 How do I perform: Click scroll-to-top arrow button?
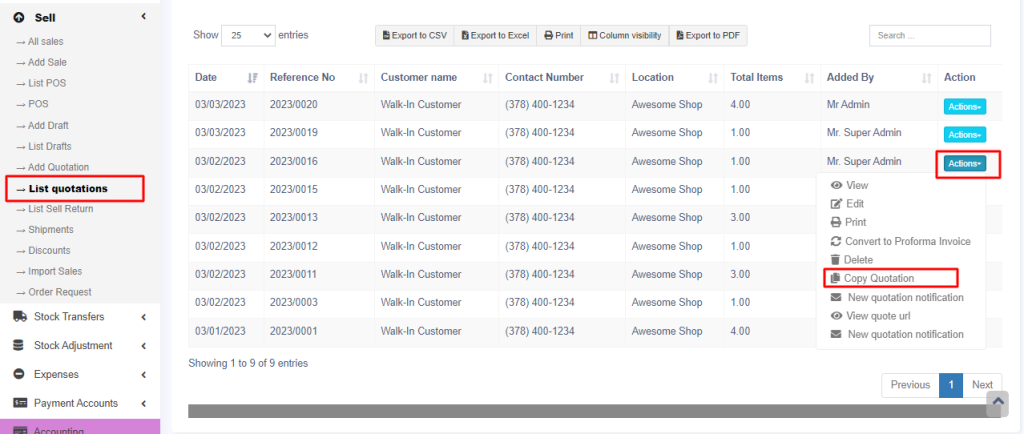coord(996,402)
